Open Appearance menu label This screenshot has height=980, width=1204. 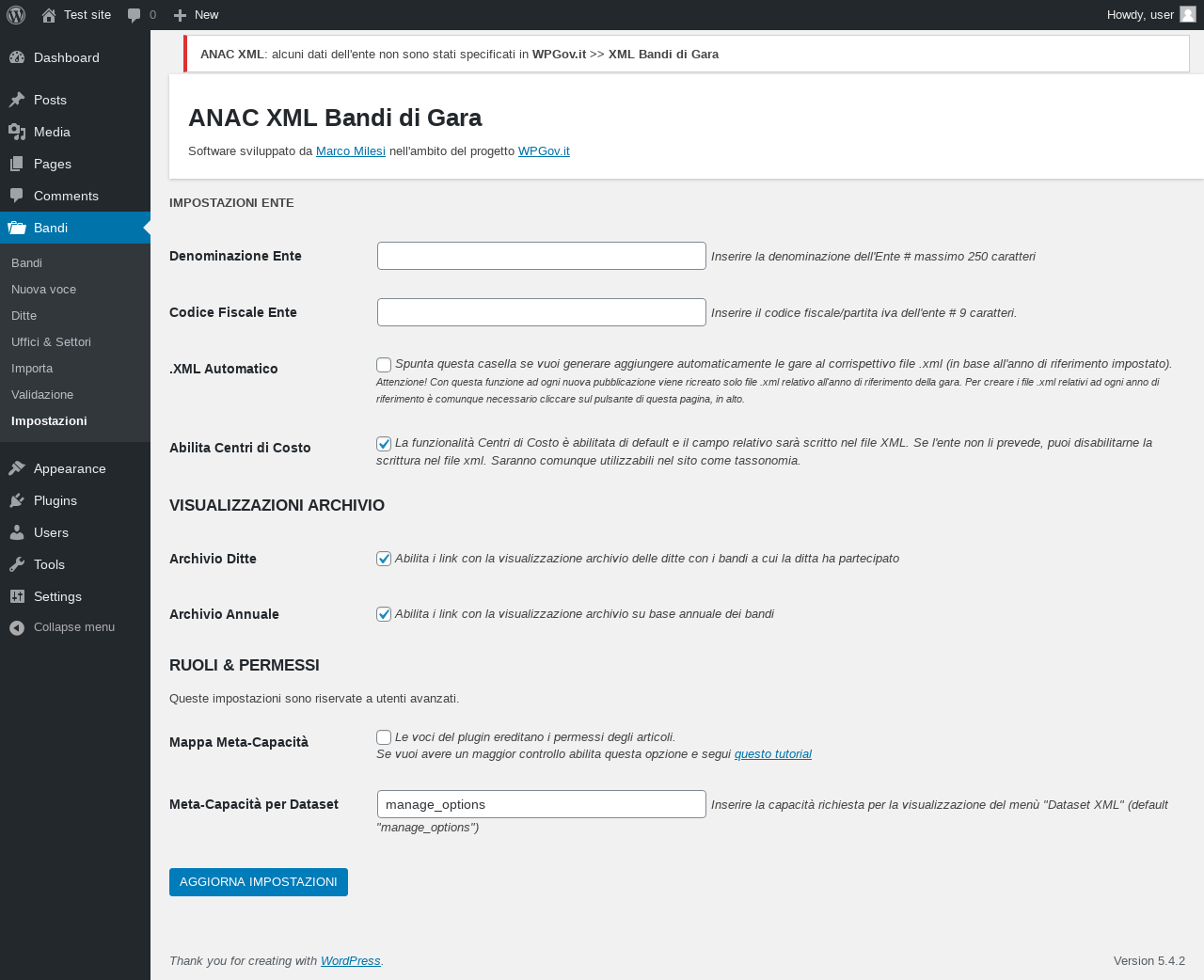tap(70, 468)
